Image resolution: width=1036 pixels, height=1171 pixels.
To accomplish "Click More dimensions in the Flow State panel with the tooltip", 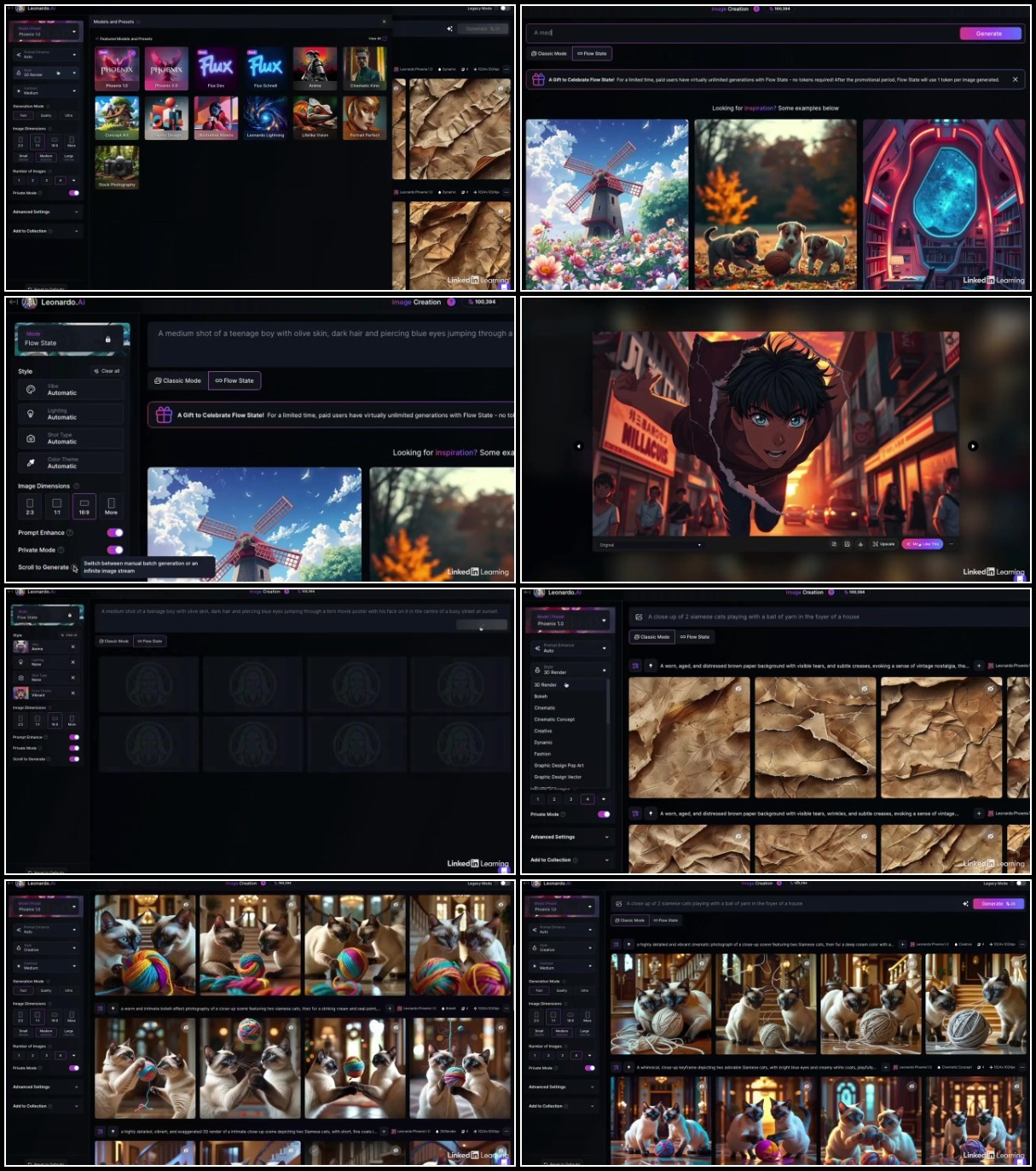I will click(111, 506).
